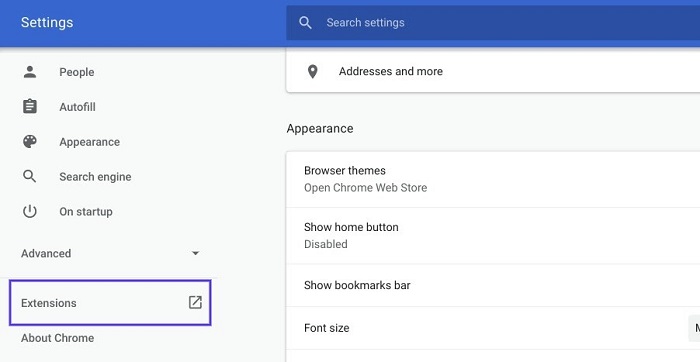Screen dimensions: 700x362
Task: Toggle the Show home button row
Action: point(493,236)
